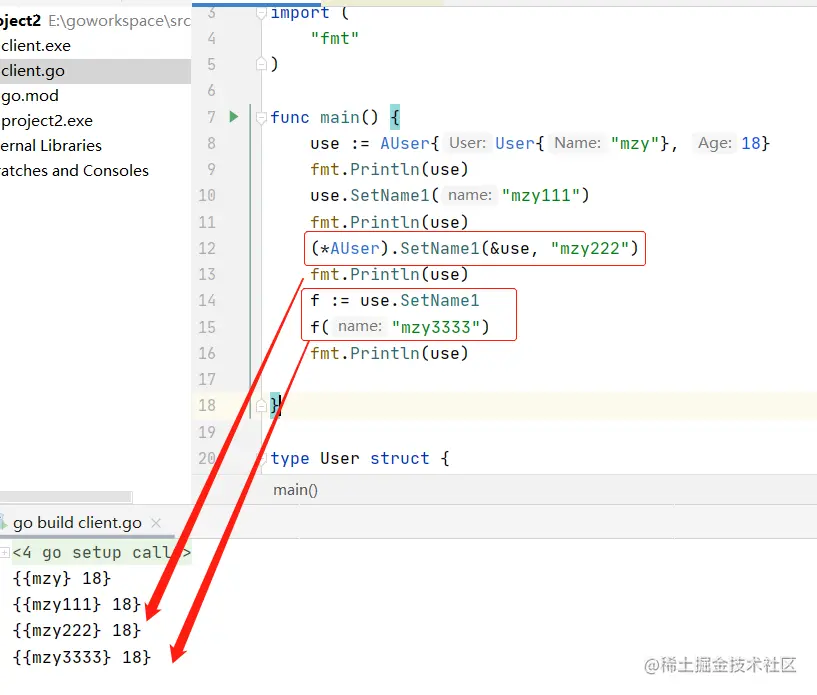Click "mzy222" string on line 12
This screenshot has height=695, width=817.
[590, 249]
